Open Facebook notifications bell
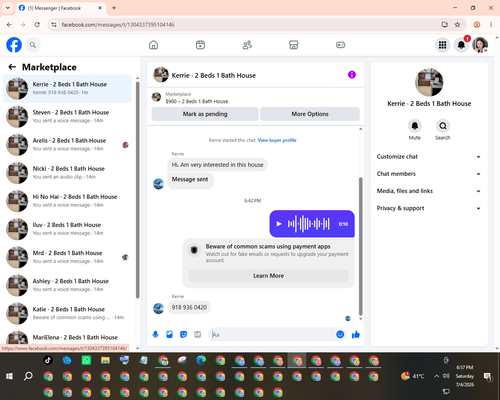500x400 pixels. (461, 45)
